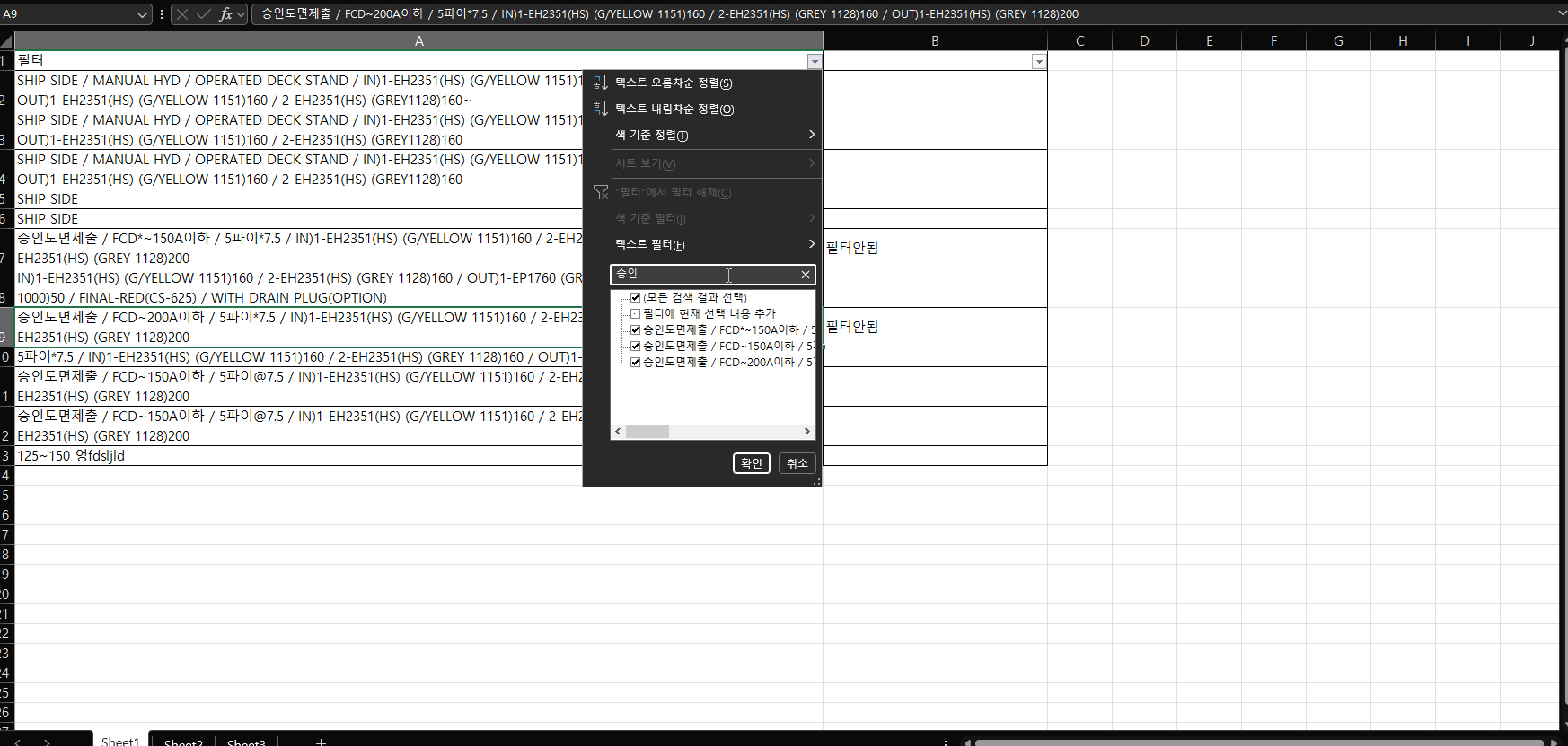This screenshot has width=1568, height=746.
Task: Clear the filter search box with X
Action: pos(806,275)
